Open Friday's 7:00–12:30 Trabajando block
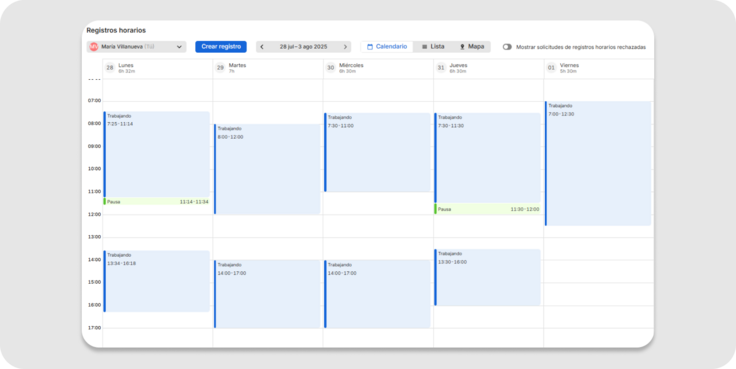736x369 pixels. [x=598, y=163]
